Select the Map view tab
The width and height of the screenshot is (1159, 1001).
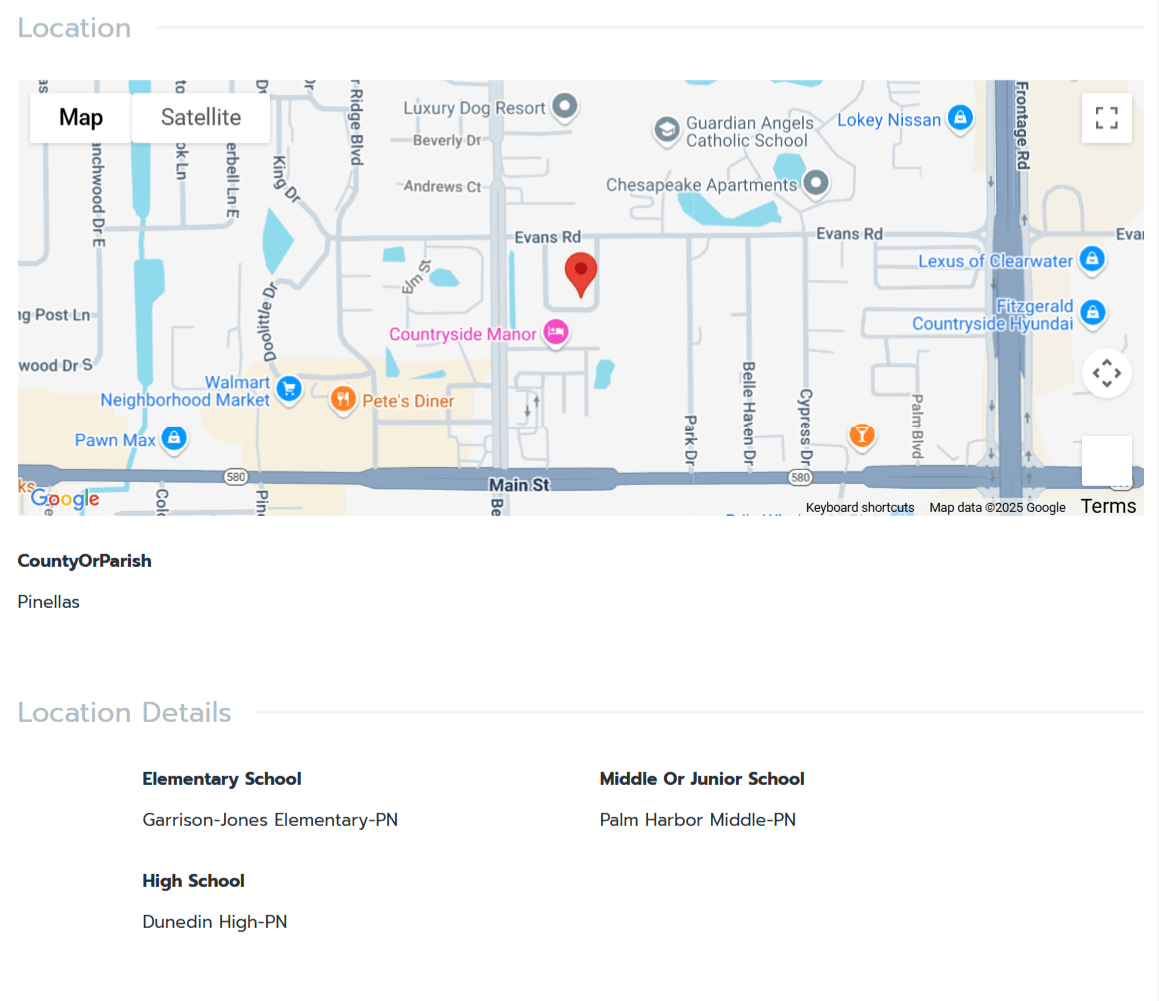coord(80,118)
